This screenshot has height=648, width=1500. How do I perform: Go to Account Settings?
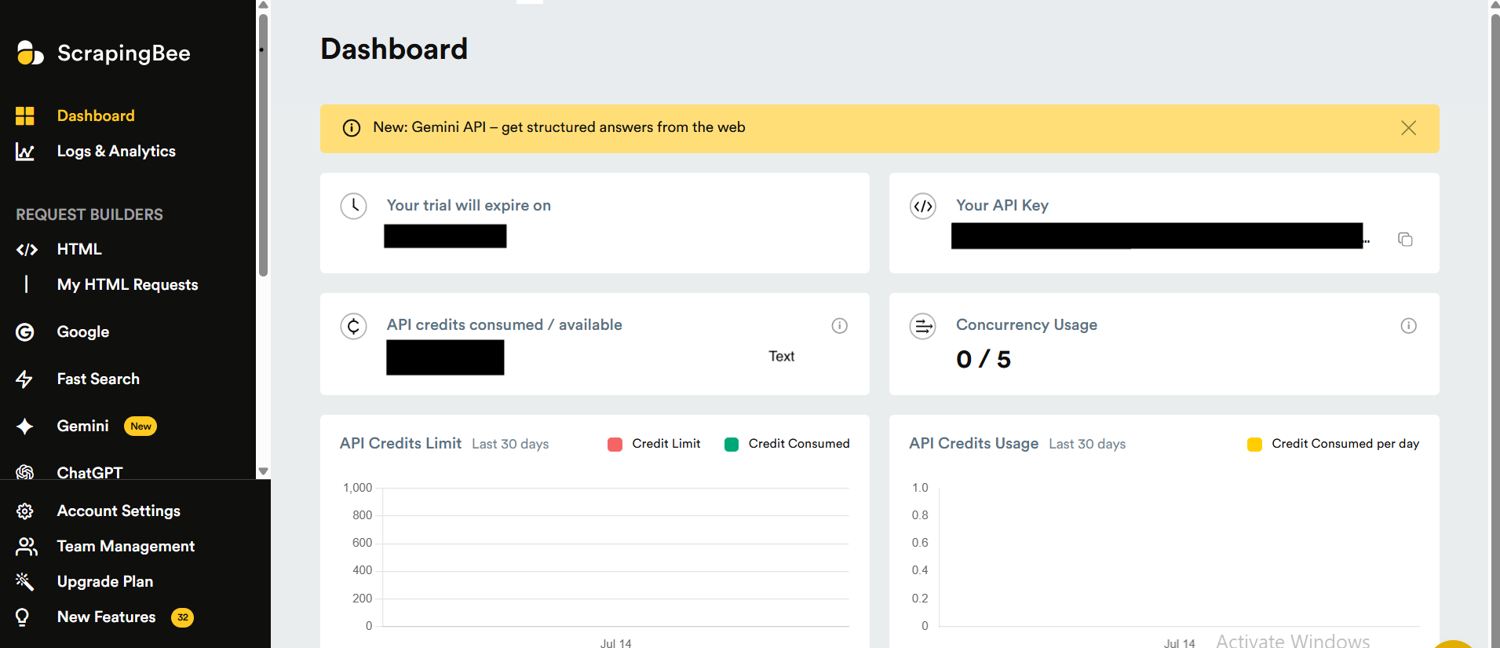(119, 511)
